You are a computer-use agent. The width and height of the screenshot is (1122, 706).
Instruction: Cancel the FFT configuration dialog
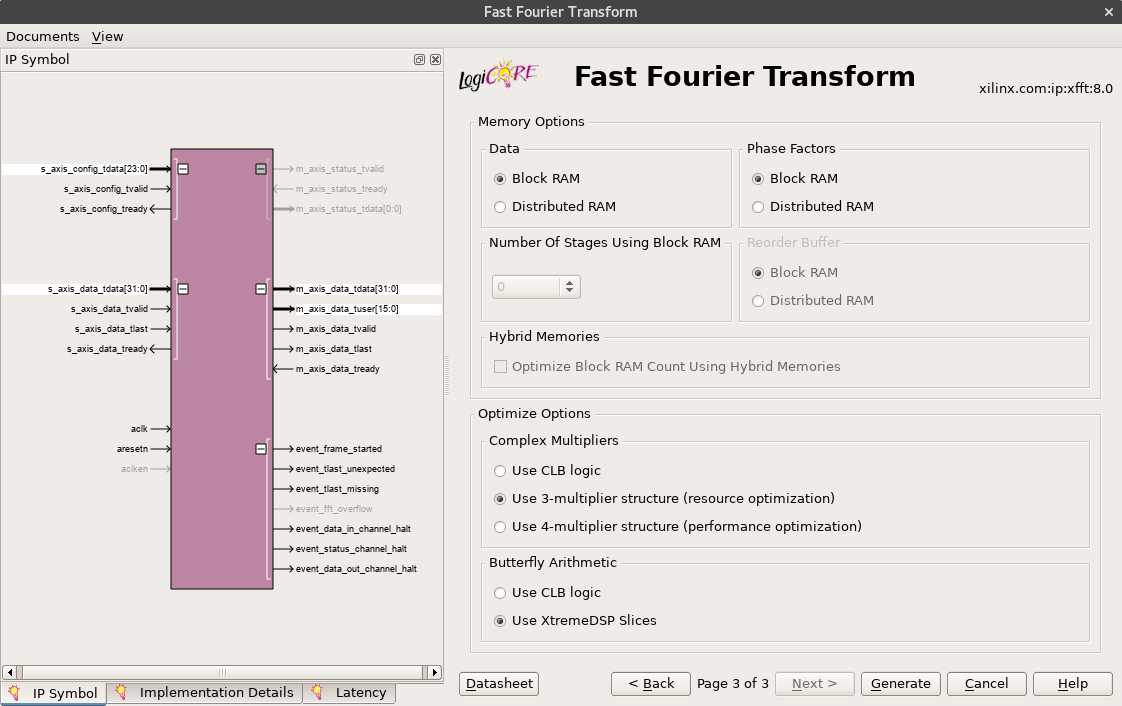pyautogui.click(x=987, y=684)
